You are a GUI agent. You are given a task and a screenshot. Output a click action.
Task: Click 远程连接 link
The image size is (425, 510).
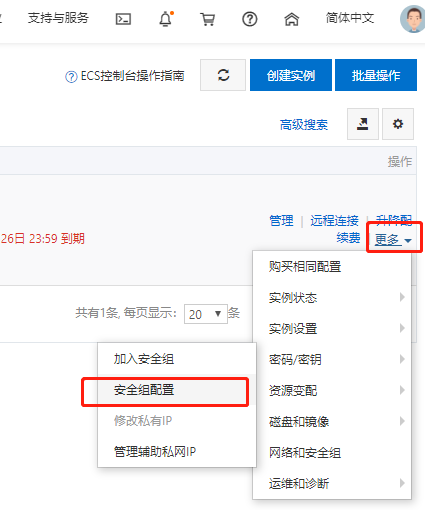click(x=334, y=221)
